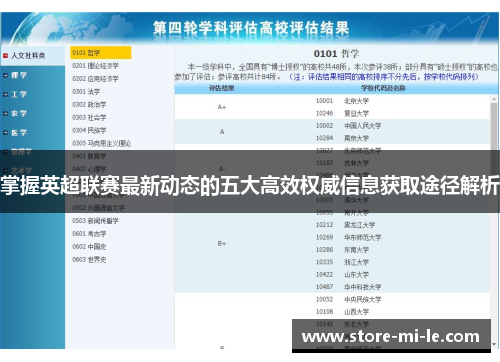Screen dimensions: 500x362
Task: Click the 10335 浙江大学 row
Action: 342,262
